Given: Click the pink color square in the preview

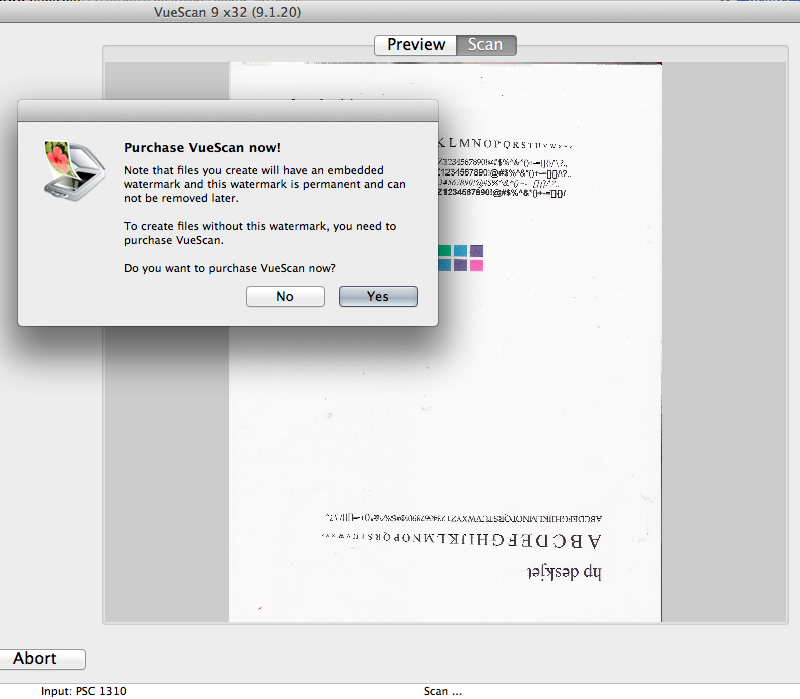Looking at the screenshot, I should point(477,265).
